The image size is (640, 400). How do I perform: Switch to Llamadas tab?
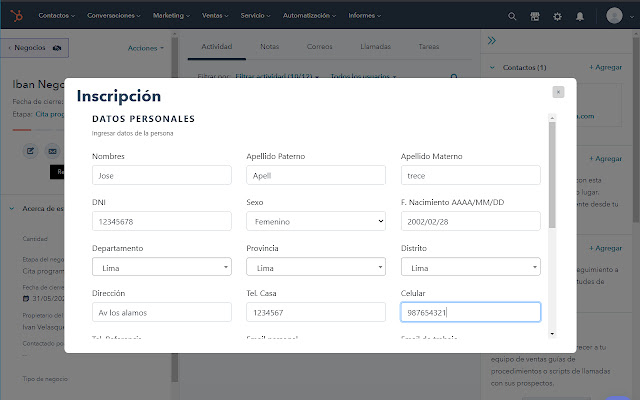click(376, 47)
